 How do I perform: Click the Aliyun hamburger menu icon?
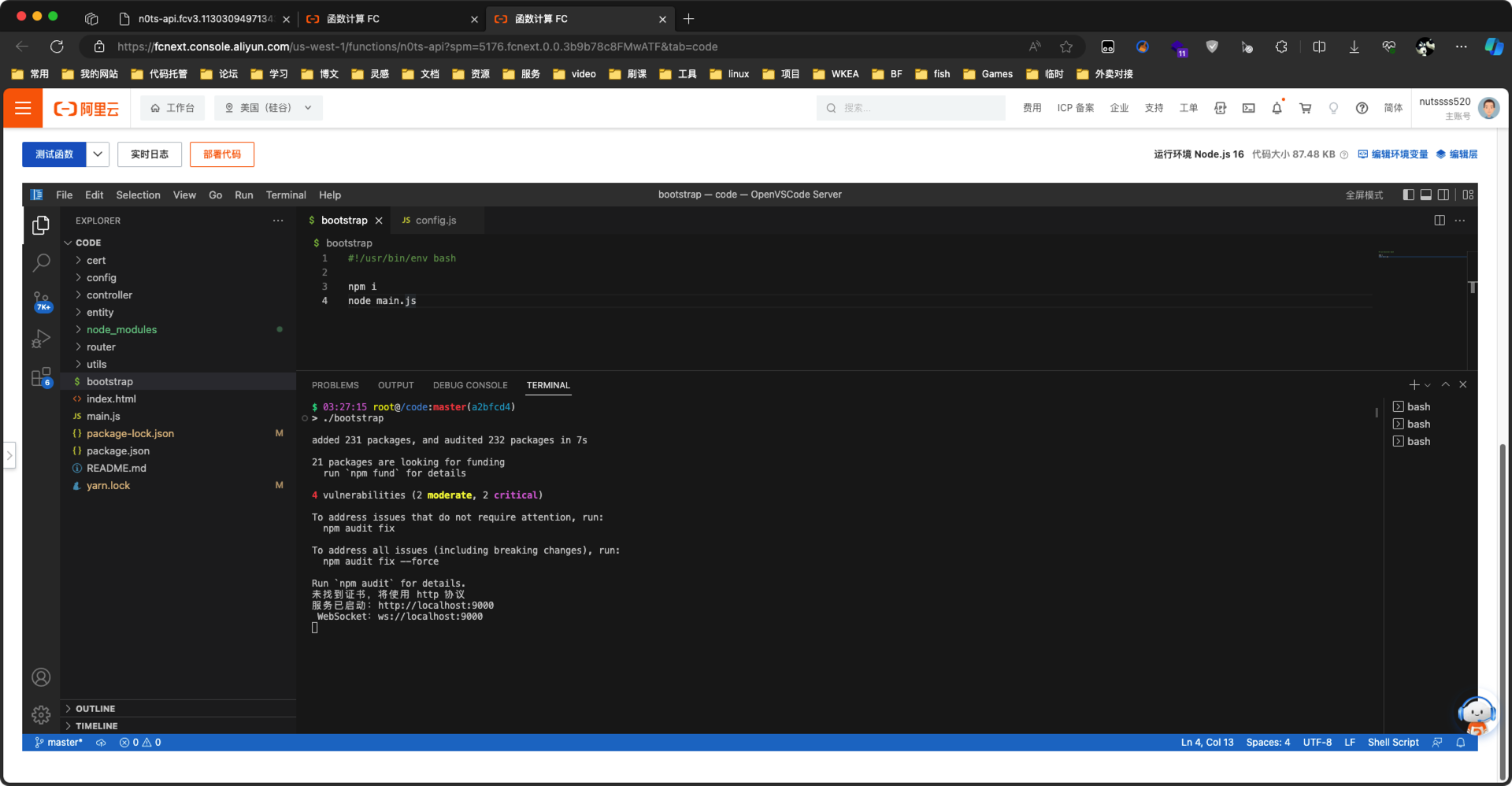click(23, 108)
